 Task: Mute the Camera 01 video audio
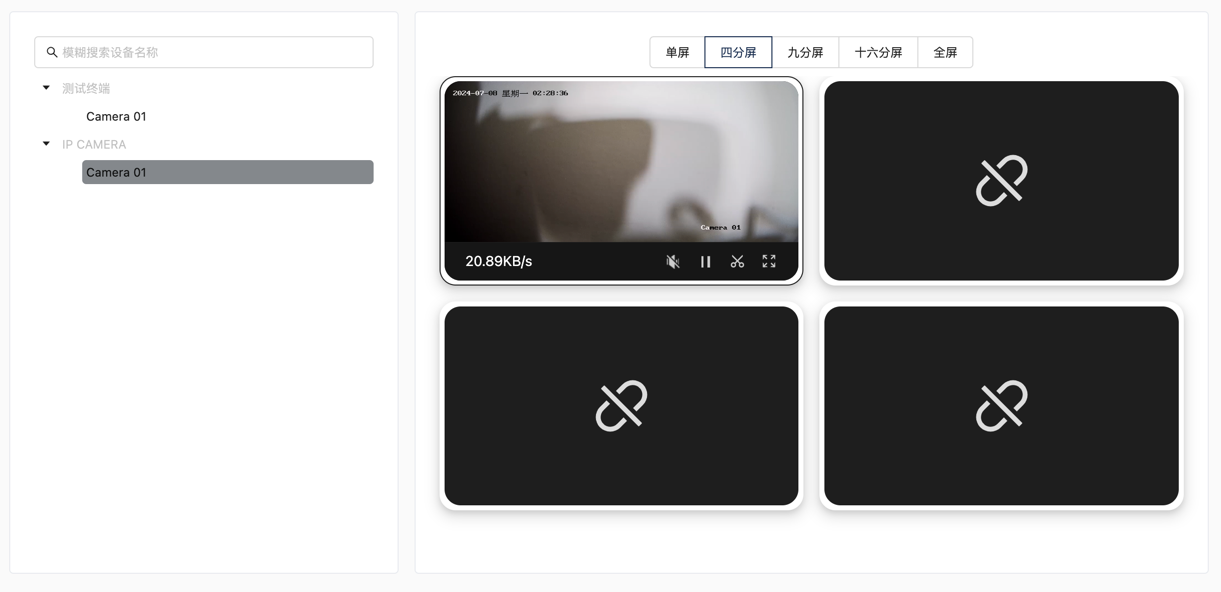coord(673,261)
